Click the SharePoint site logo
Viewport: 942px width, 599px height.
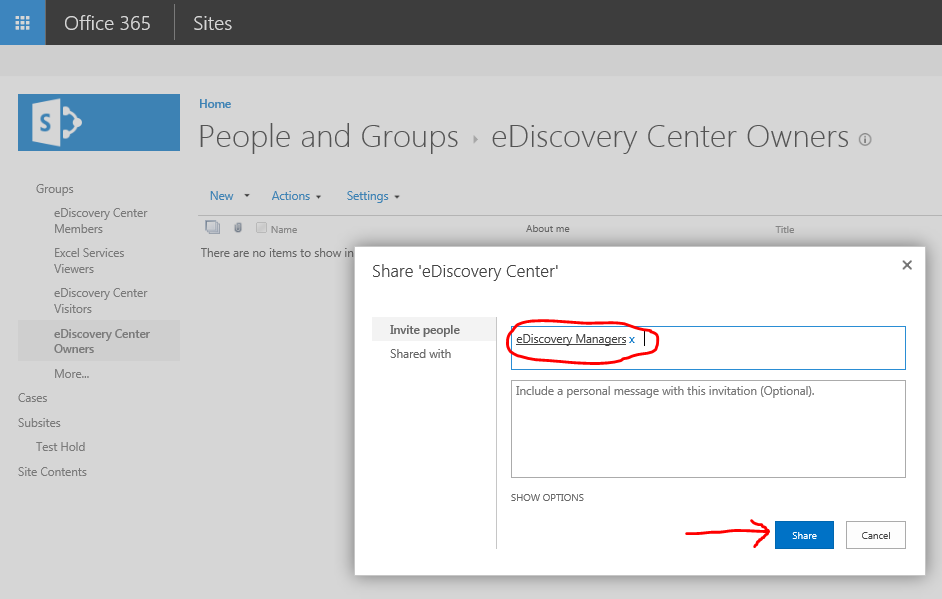[x=99, y=123]
